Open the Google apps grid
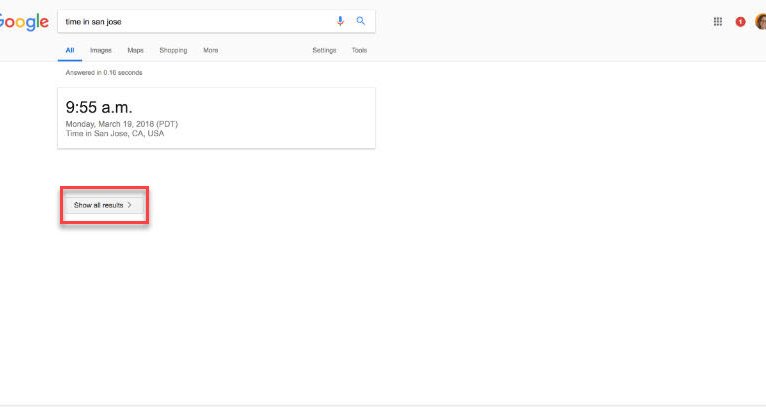The width and height of the screenshot is (766, 407). click(x=718, y=21)
